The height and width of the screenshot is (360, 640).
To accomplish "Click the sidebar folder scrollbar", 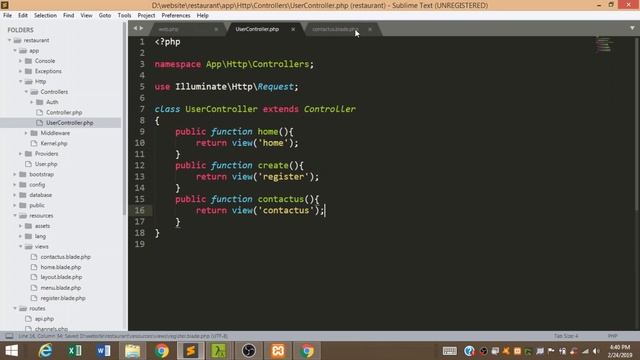I will tap(124, 118).
